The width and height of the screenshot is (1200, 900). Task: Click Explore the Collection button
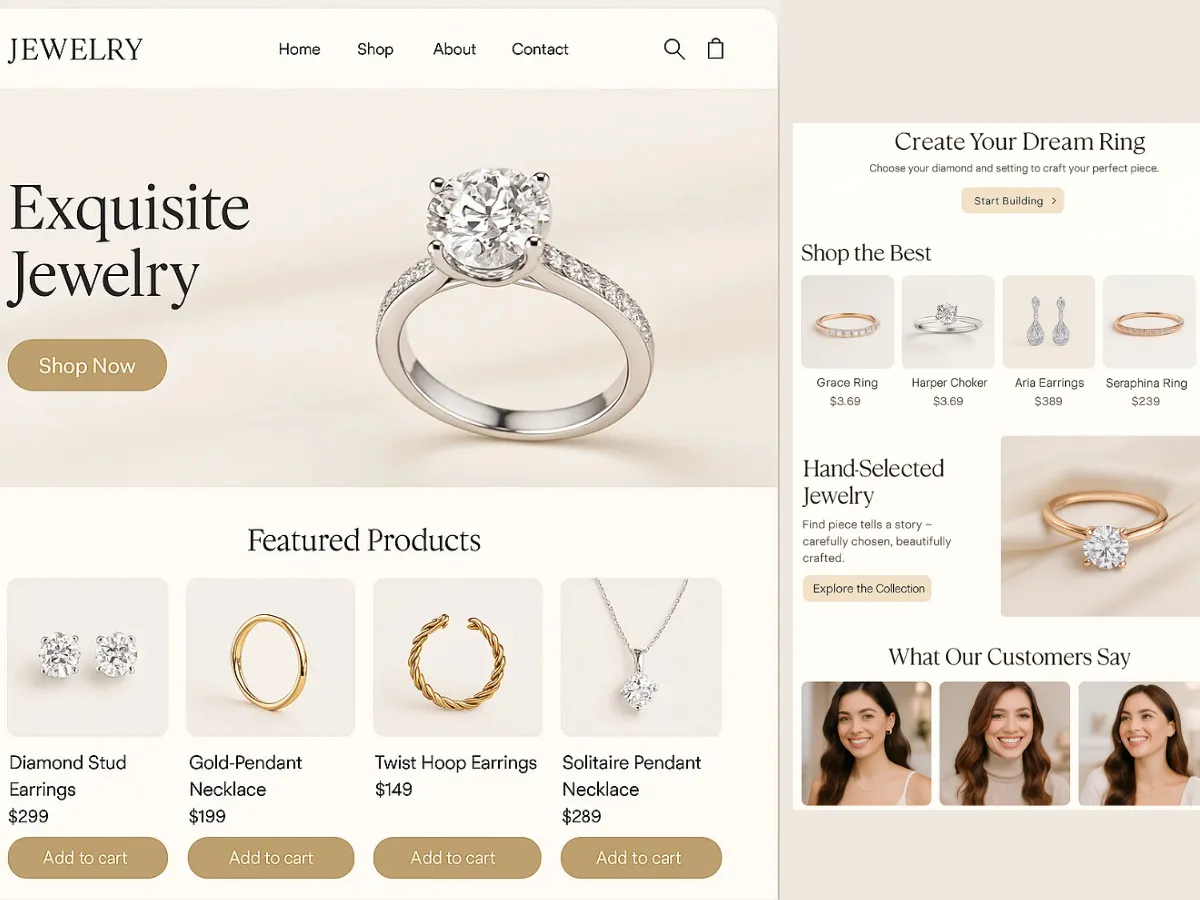click(867, 588)
